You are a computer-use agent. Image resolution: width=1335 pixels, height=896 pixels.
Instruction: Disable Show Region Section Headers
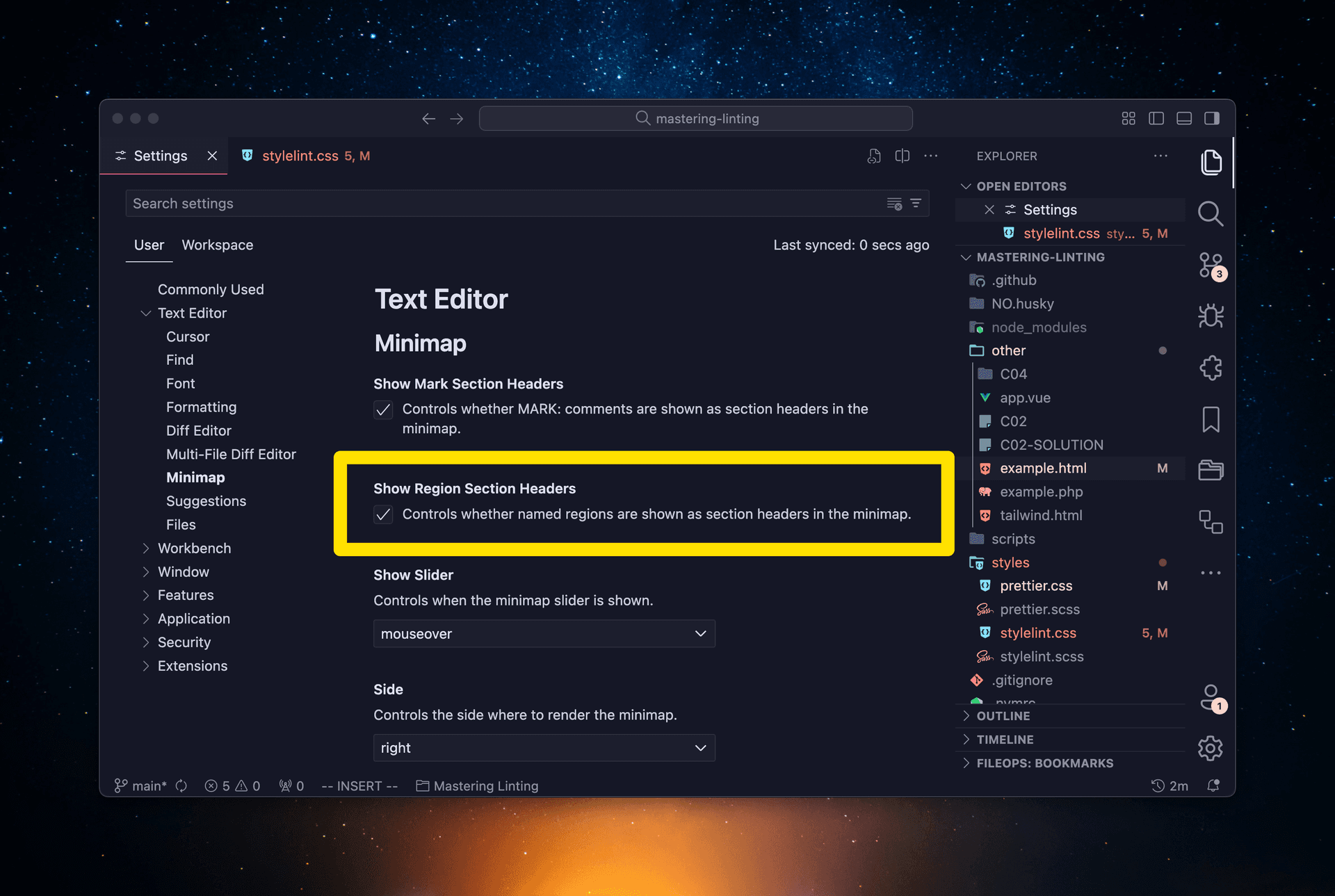pyautogui.click(x=383, y=515)
